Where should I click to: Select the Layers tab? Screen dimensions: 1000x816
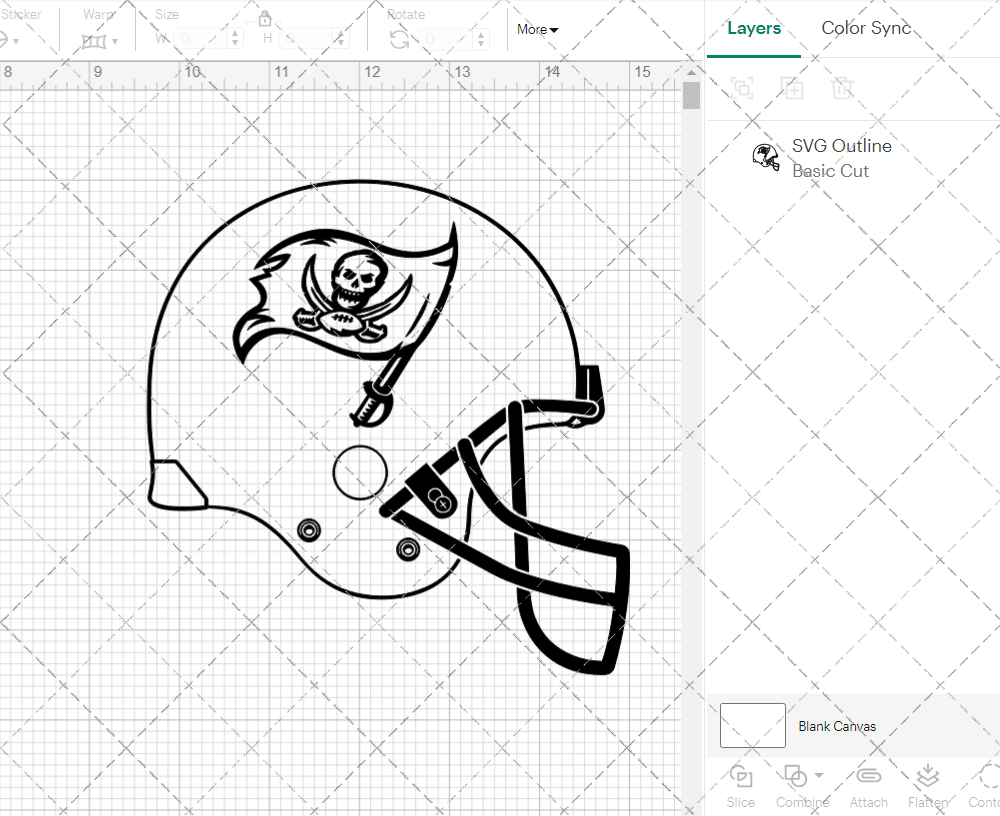pos(754,28)
